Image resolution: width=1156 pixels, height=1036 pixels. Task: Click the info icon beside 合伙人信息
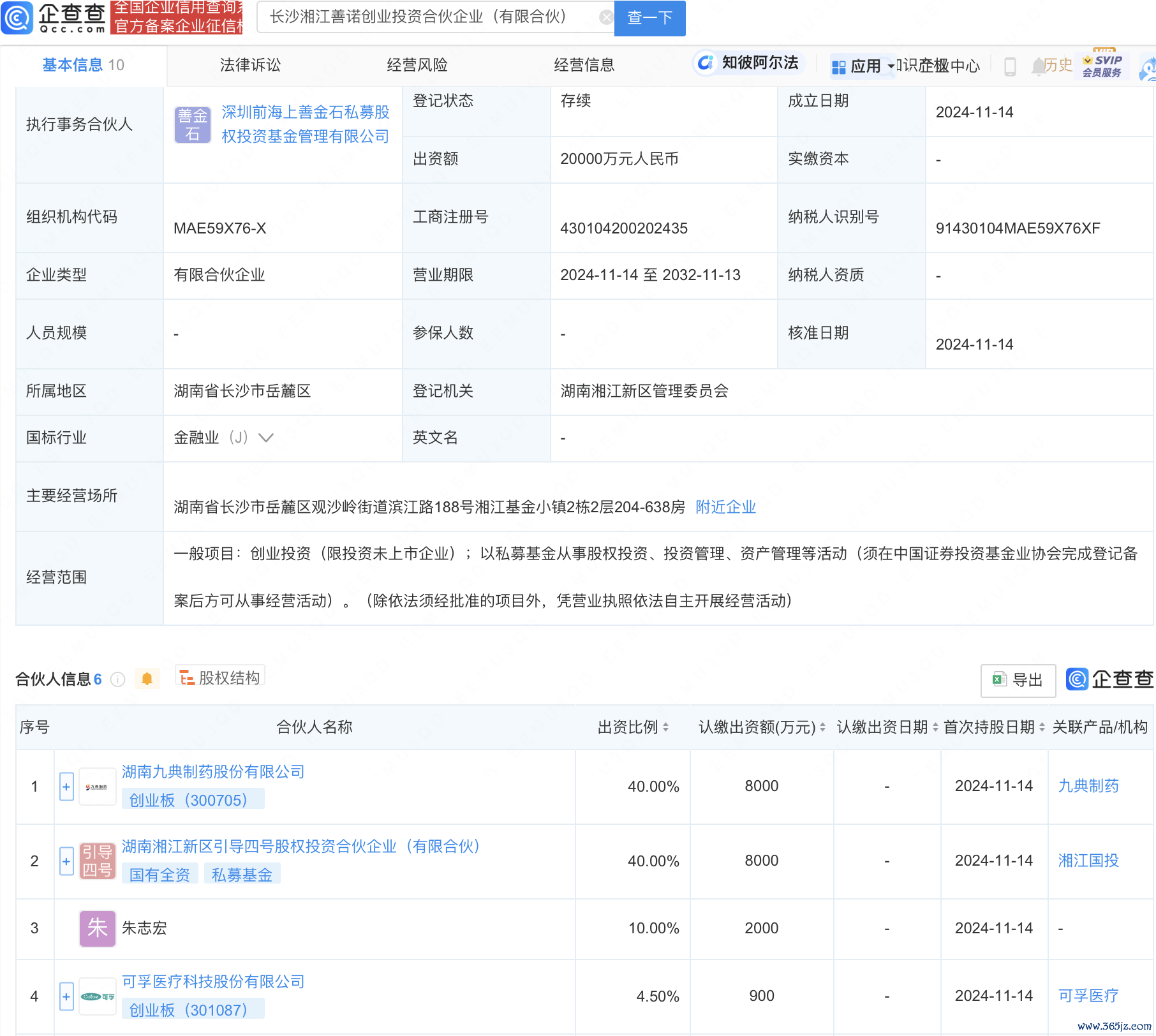point(117,679)
